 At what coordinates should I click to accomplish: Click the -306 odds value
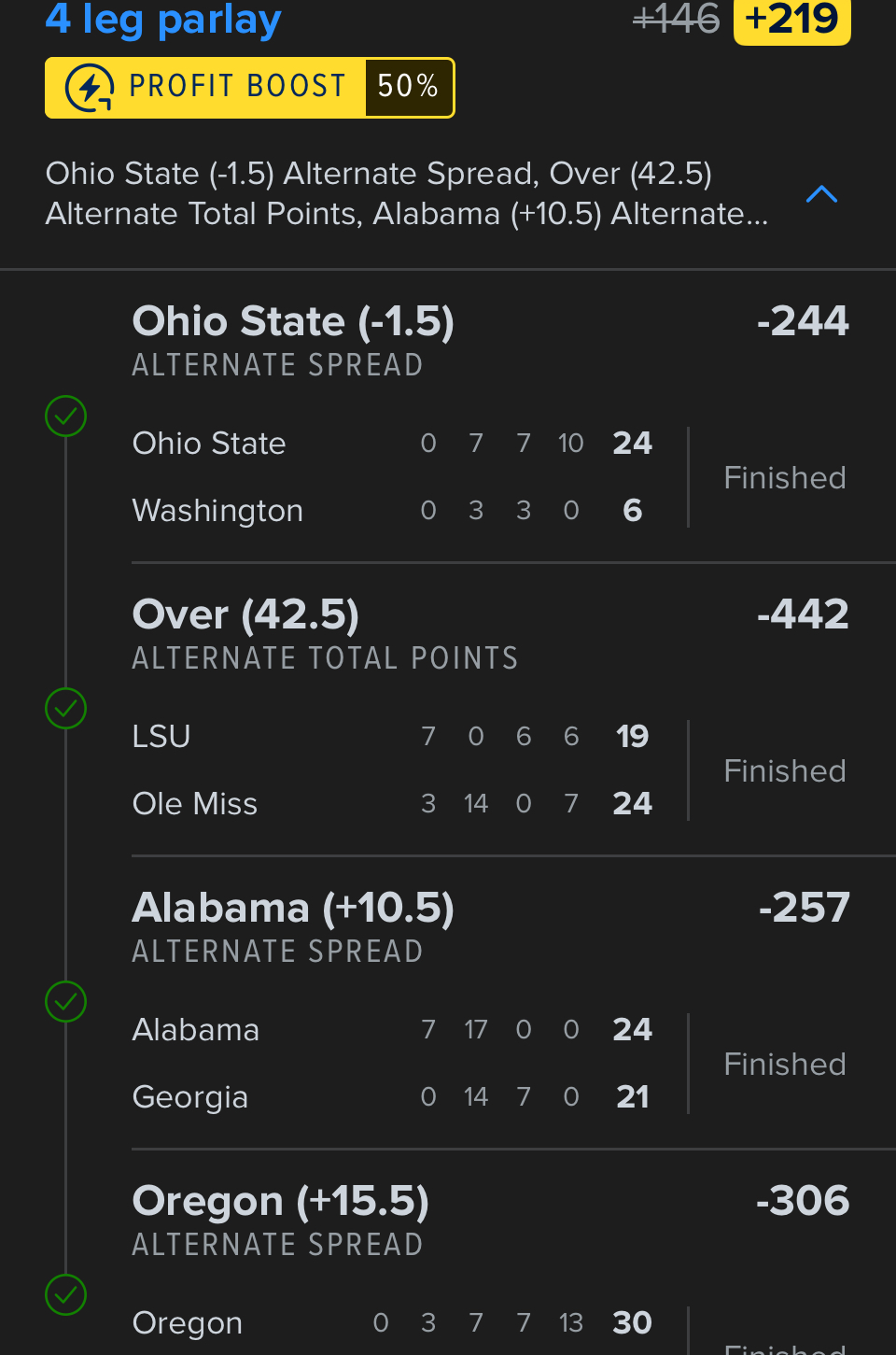(803, 1202)
